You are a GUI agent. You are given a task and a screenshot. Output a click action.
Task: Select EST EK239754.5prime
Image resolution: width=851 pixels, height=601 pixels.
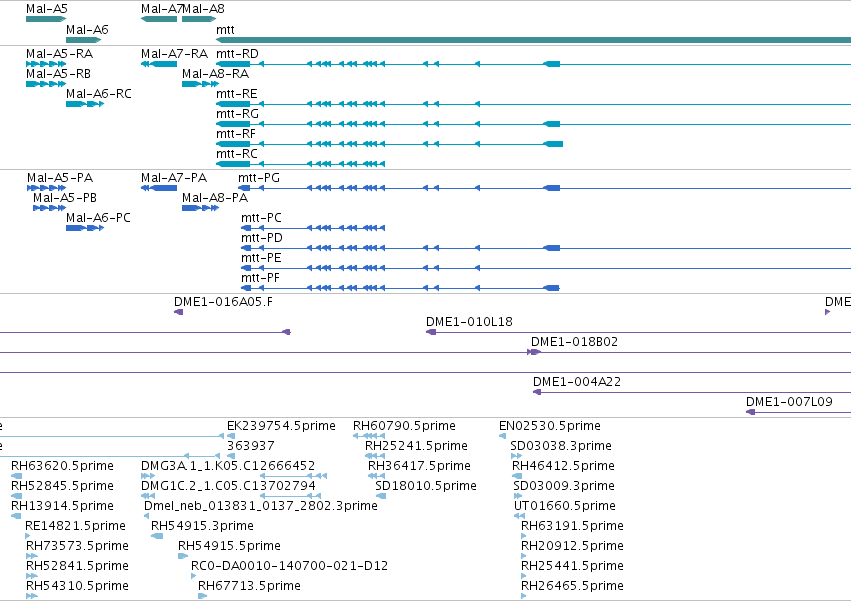[x=231, y=436]
